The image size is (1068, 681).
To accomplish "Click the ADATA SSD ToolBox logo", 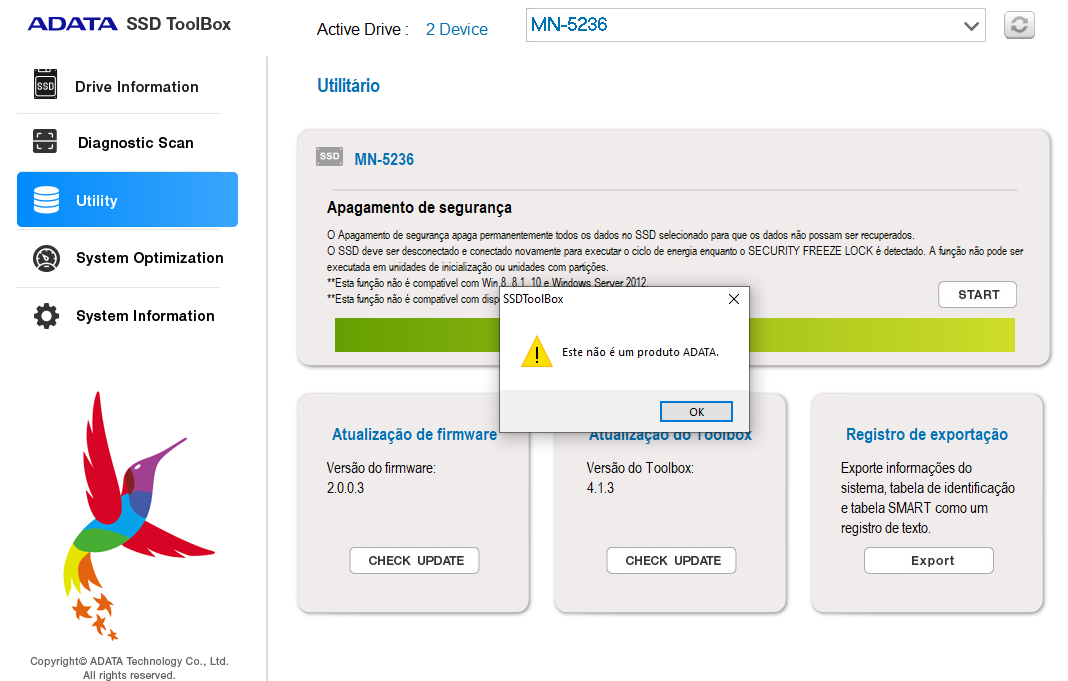I will point(129,24).
